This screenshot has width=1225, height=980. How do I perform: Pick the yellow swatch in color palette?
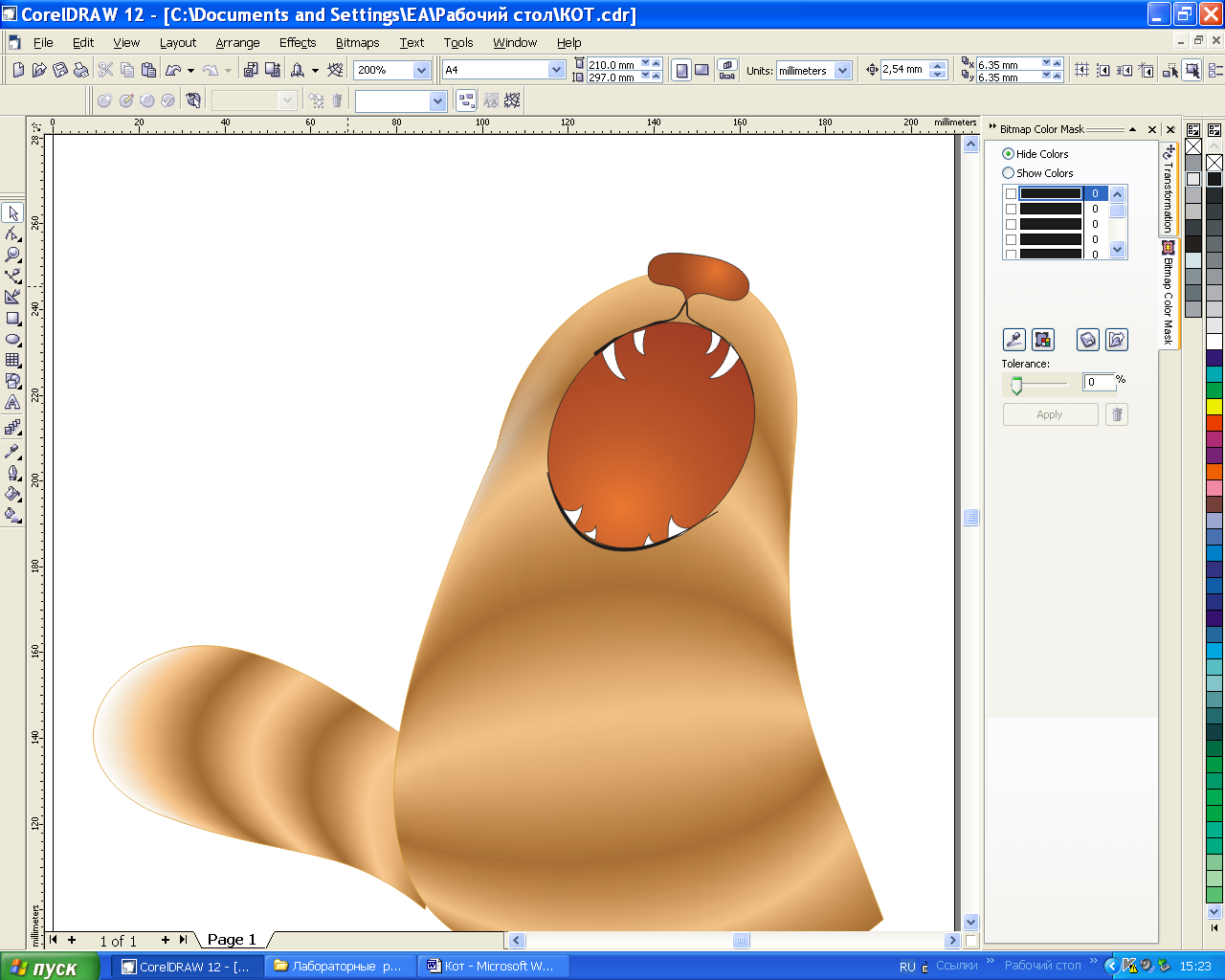[1214, 407]
